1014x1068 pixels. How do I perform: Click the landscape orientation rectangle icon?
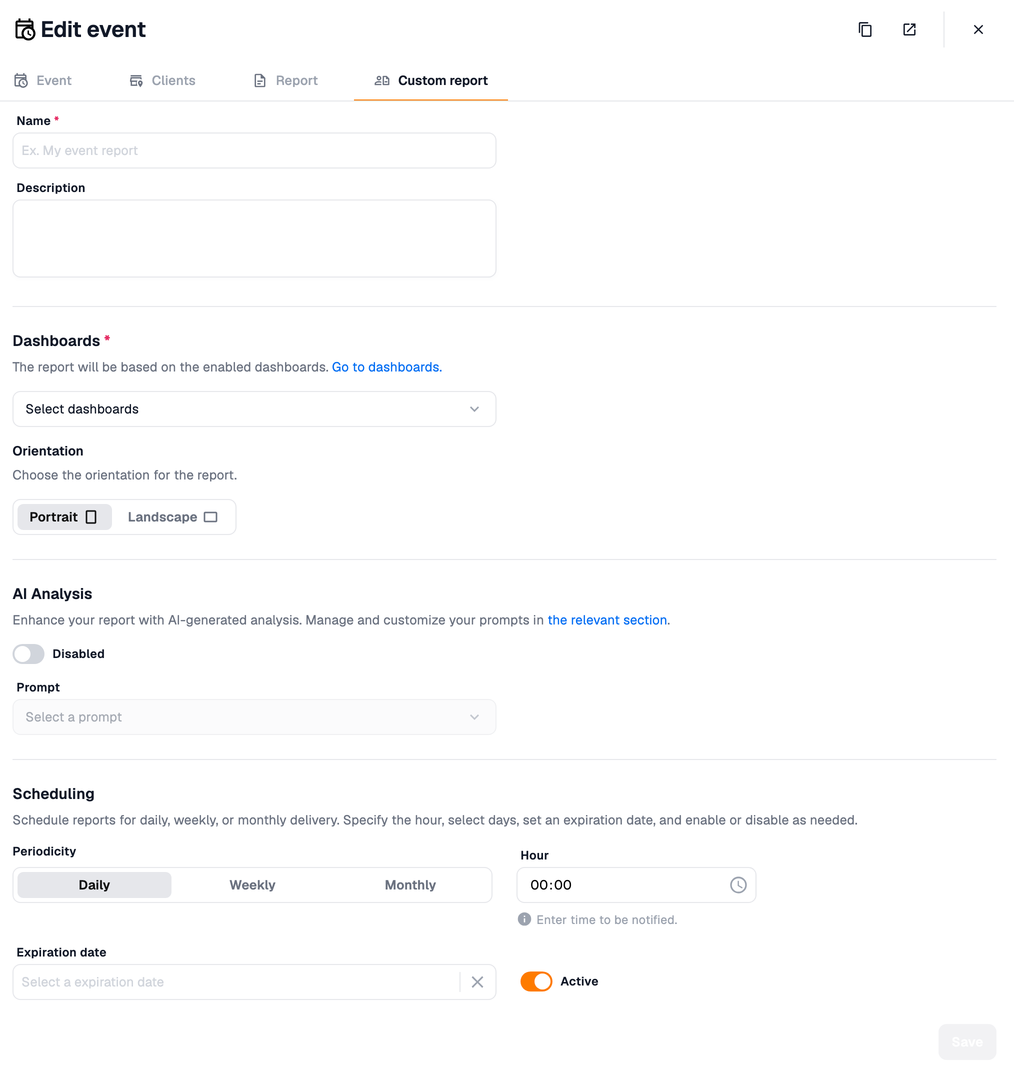(x=210, y=517)
